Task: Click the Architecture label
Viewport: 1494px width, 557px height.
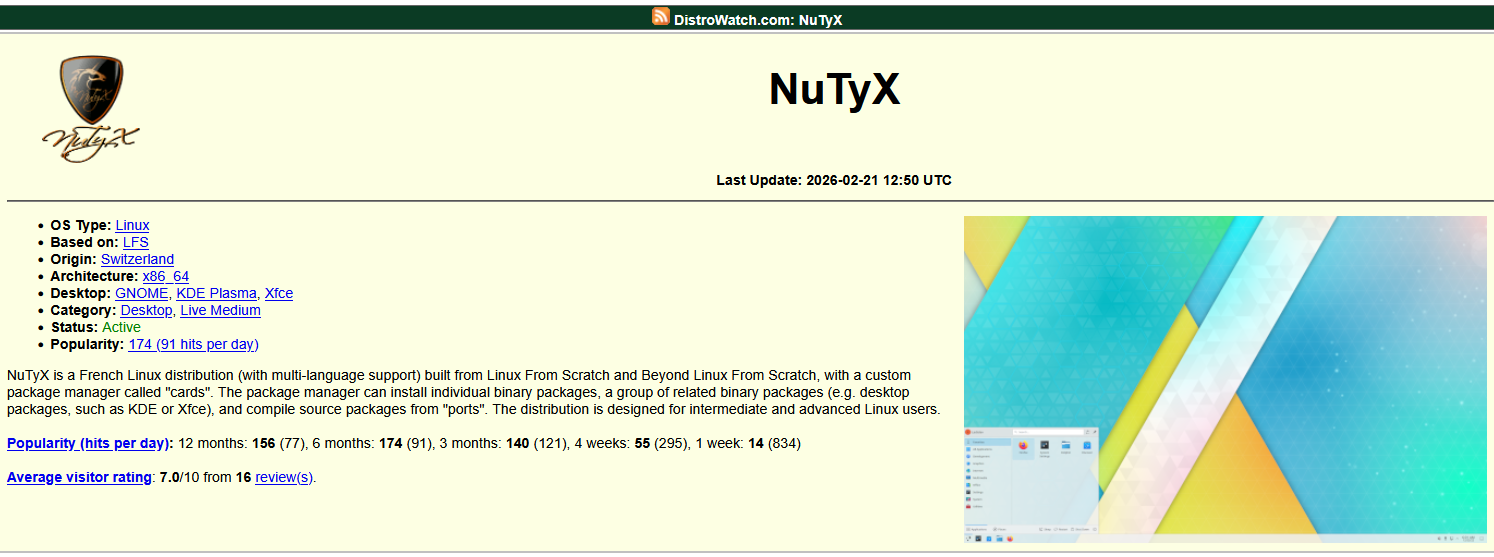Action: tap(95, 276)
